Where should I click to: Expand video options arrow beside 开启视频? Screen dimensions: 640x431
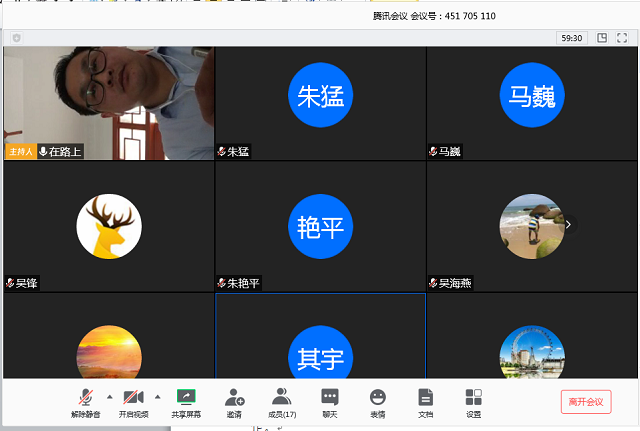pos(157,396)
